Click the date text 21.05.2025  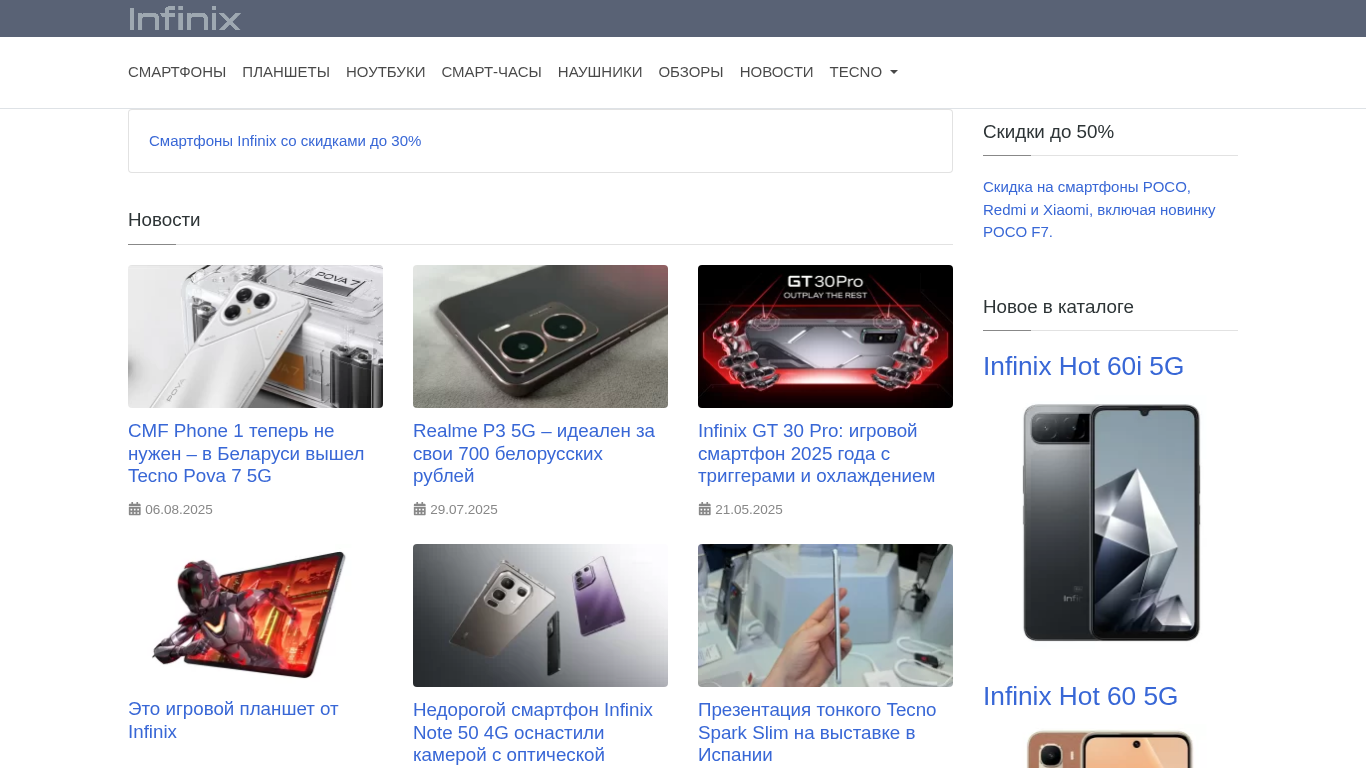[x=749, y=510]
